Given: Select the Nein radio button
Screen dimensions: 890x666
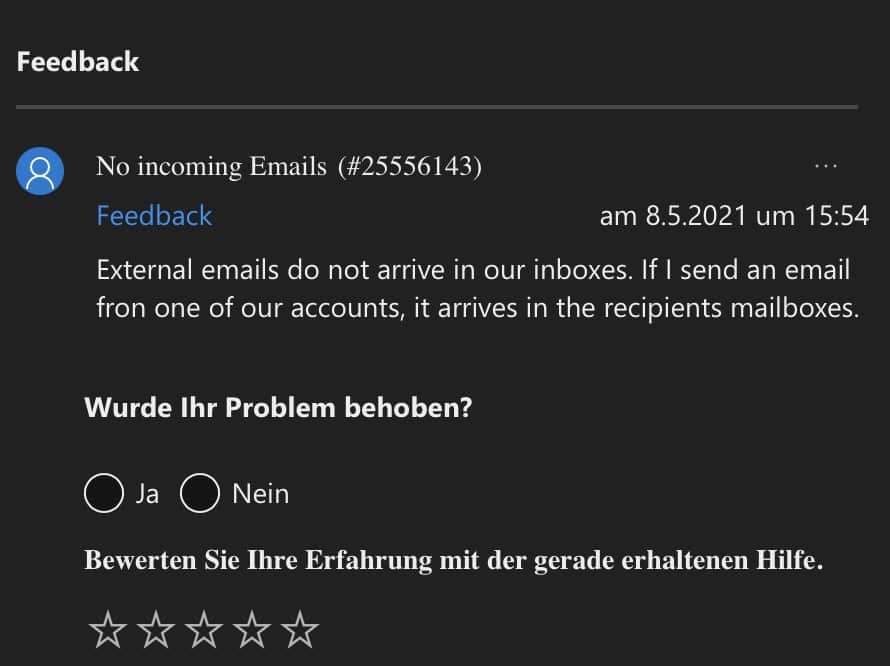Looking at the screenshot, I should pos(200,493).
